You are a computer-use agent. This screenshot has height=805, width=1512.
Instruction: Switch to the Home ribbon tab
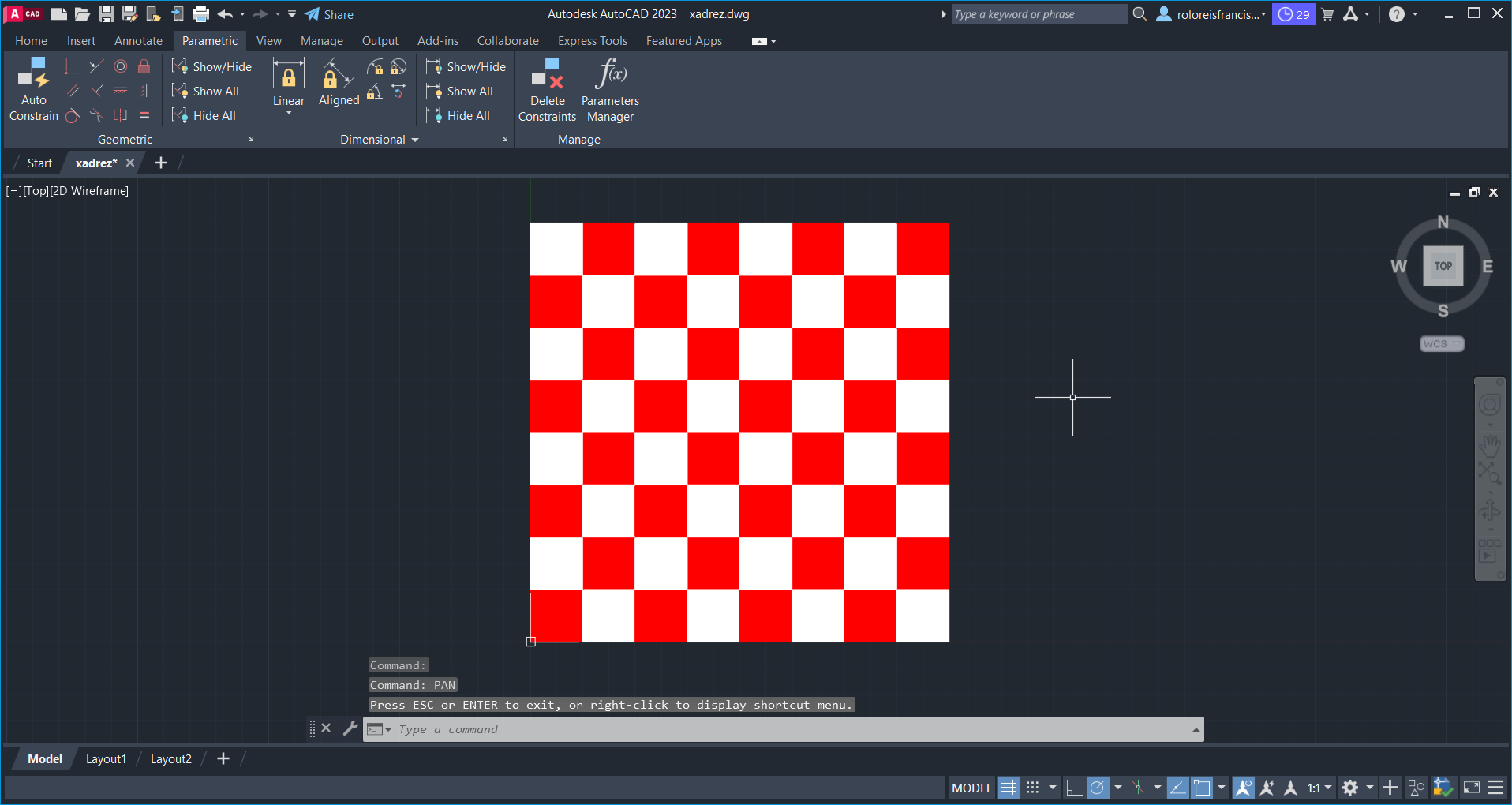point(31,41)
